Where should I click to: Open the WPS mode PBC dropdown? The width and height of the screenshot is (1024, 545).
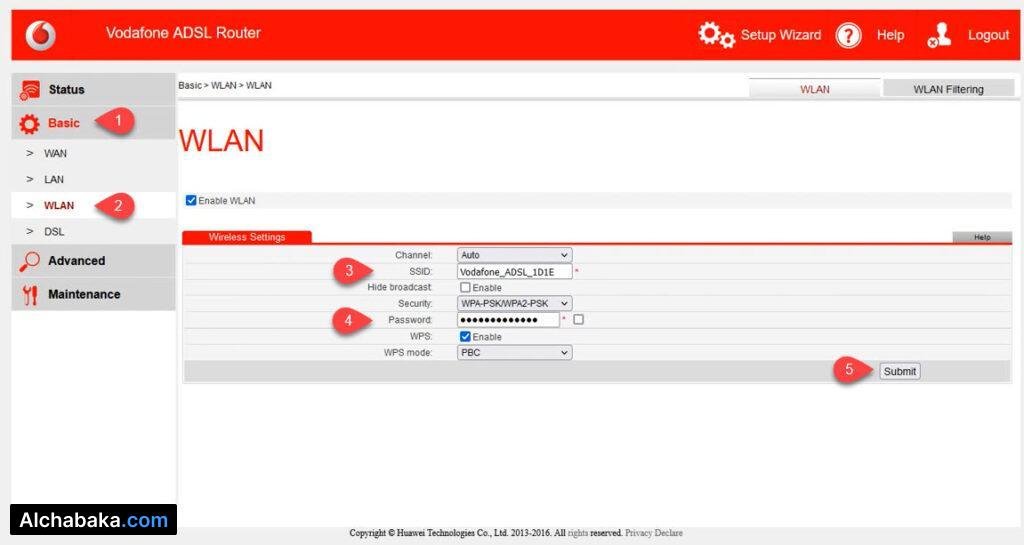click(514, 353)
